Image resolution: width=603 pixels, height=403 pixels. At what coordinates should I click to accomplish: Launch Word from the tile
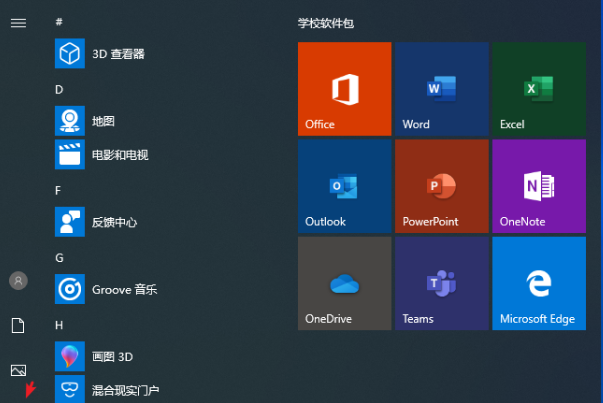[x=442, y=89]
